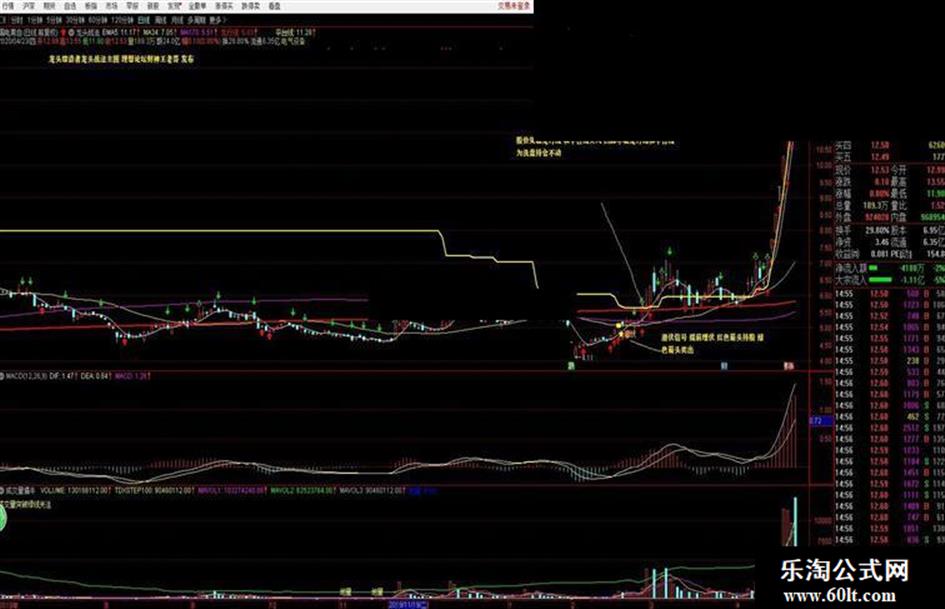Click the 现价 label
This screenshot has height=609, width=945.
(x=843, y=171)
